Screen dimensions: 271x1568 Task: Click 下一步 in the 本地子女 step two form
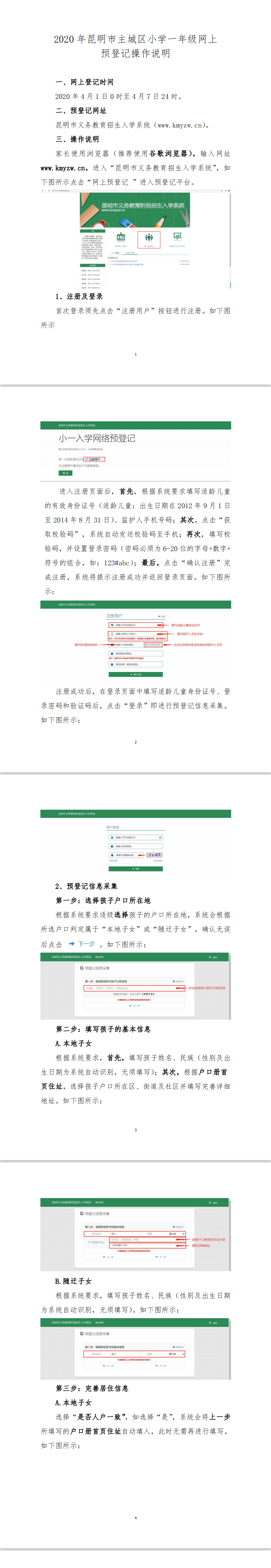coord(161,1257)
